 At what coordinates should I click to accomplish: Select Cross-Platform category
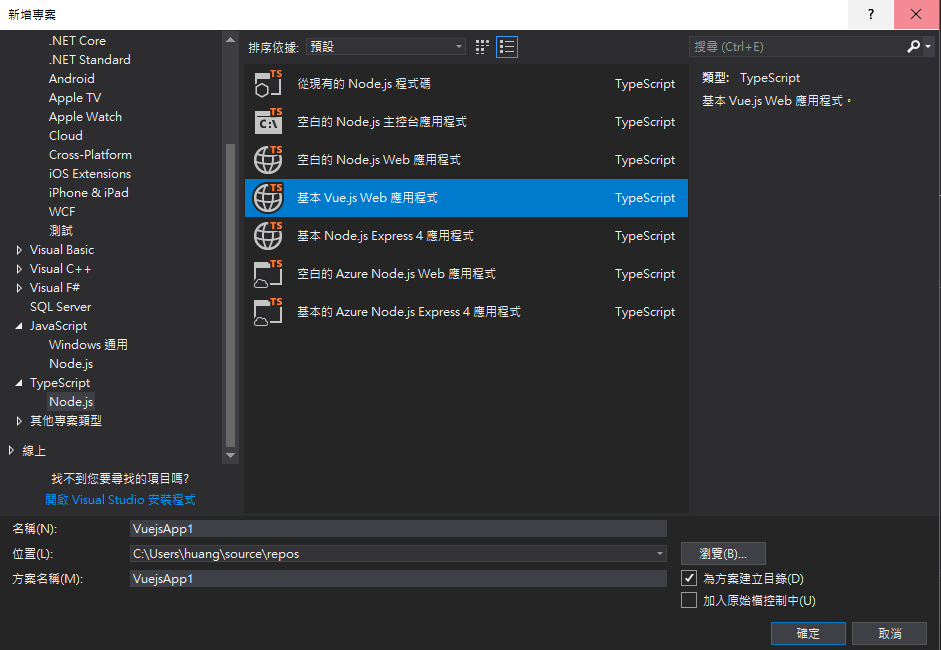tap(91, 155)
